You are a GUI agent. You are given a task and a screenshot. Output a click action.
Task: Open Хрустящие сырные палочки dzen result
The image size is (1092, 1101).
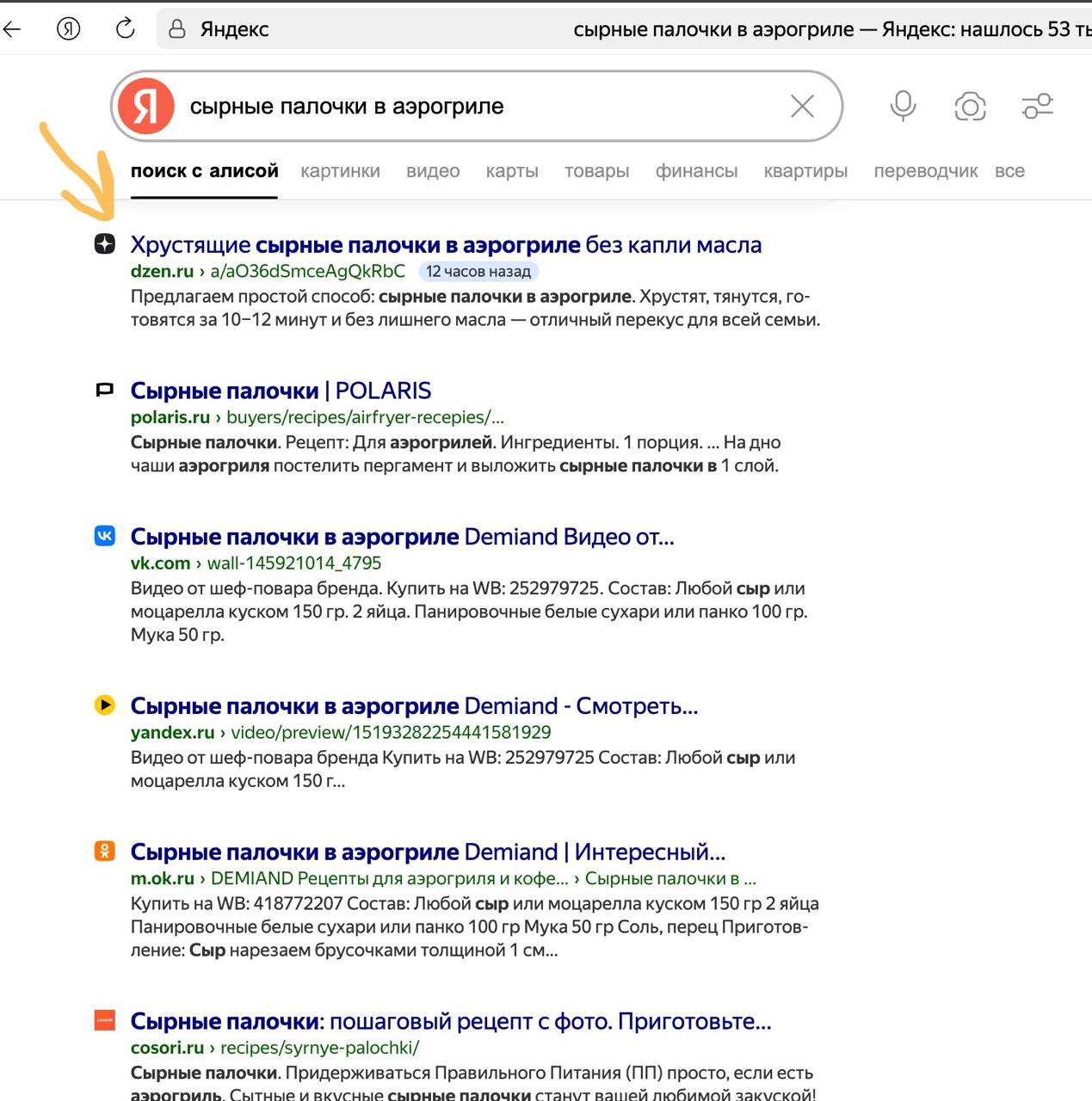(446, 245)
